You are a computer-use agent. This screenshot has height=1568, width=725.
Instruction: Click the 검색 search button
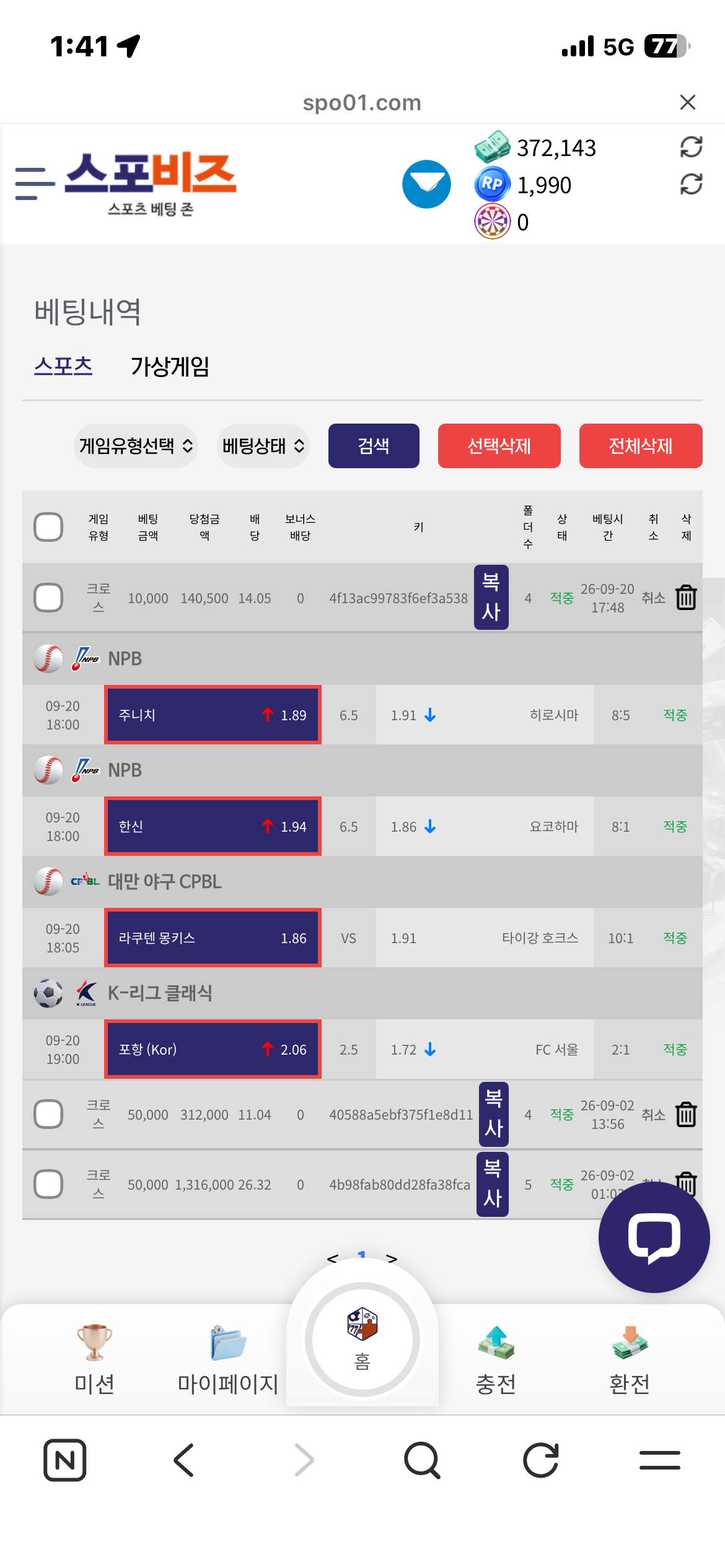374,446
